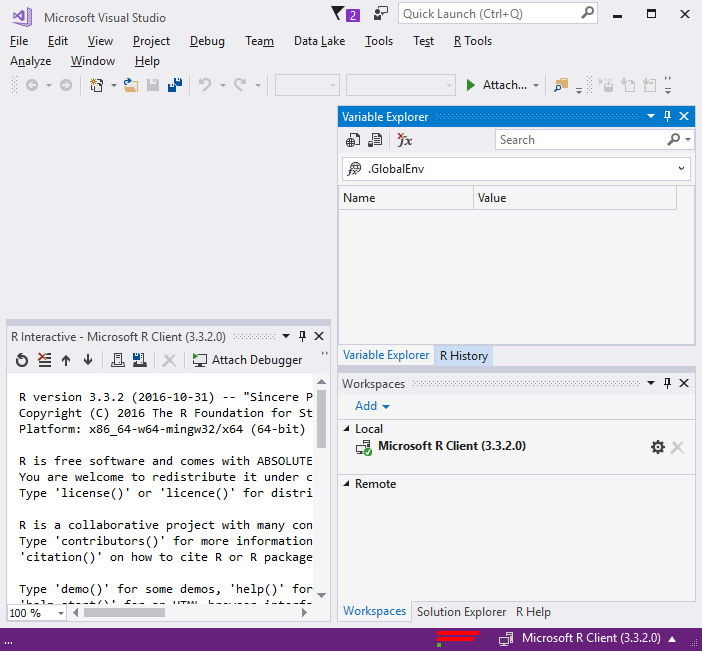Click the horizontal scrollbar right arrow
The width and height of the screenshot is (702, 651).
click(304, 612)
